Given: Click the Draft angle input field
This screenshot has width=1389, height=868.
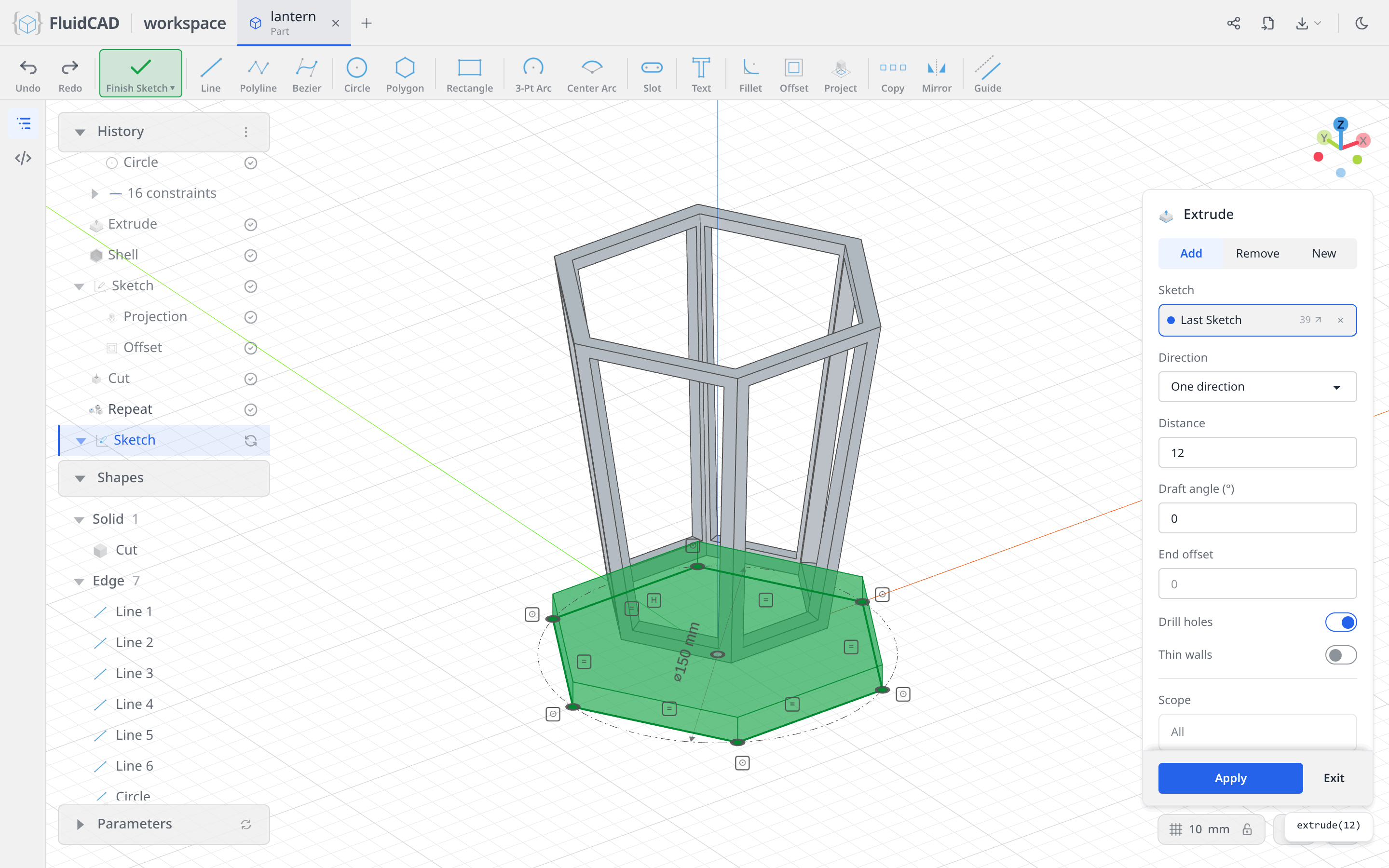Looking at the screenshot, I should point(1257,518).
